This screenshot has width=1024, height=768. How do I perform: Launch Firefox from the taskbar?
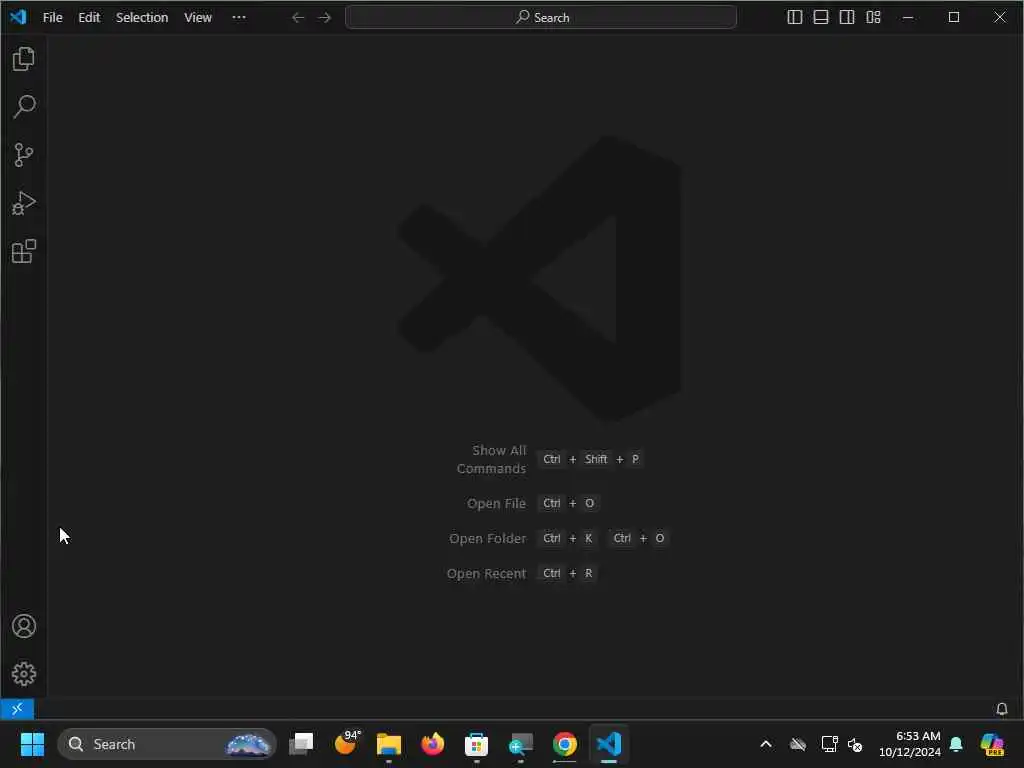click(432, 744)
